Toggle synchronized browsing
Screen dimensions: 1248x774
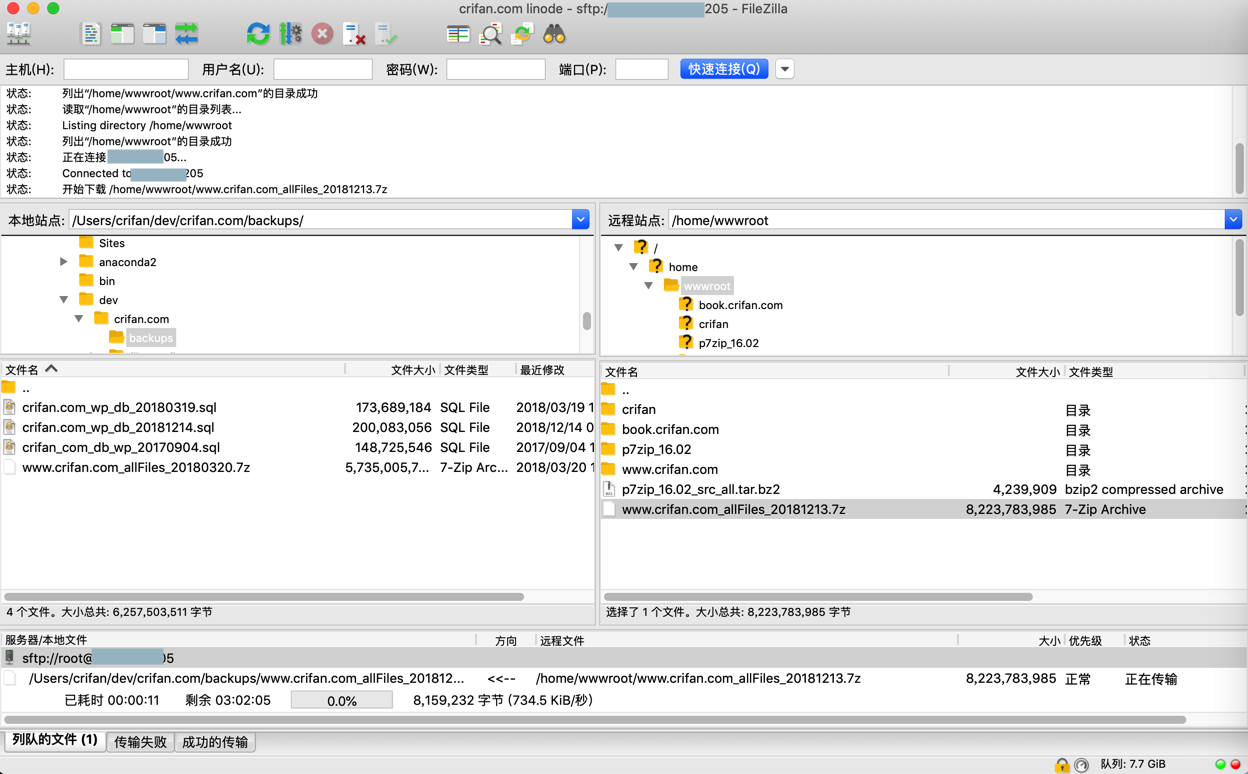tap(522, 34)
